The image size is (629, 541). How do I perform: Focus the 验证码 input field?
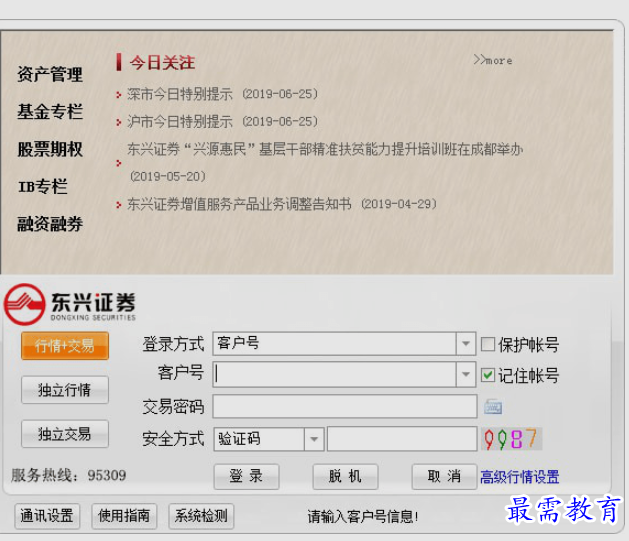point(402,439)
